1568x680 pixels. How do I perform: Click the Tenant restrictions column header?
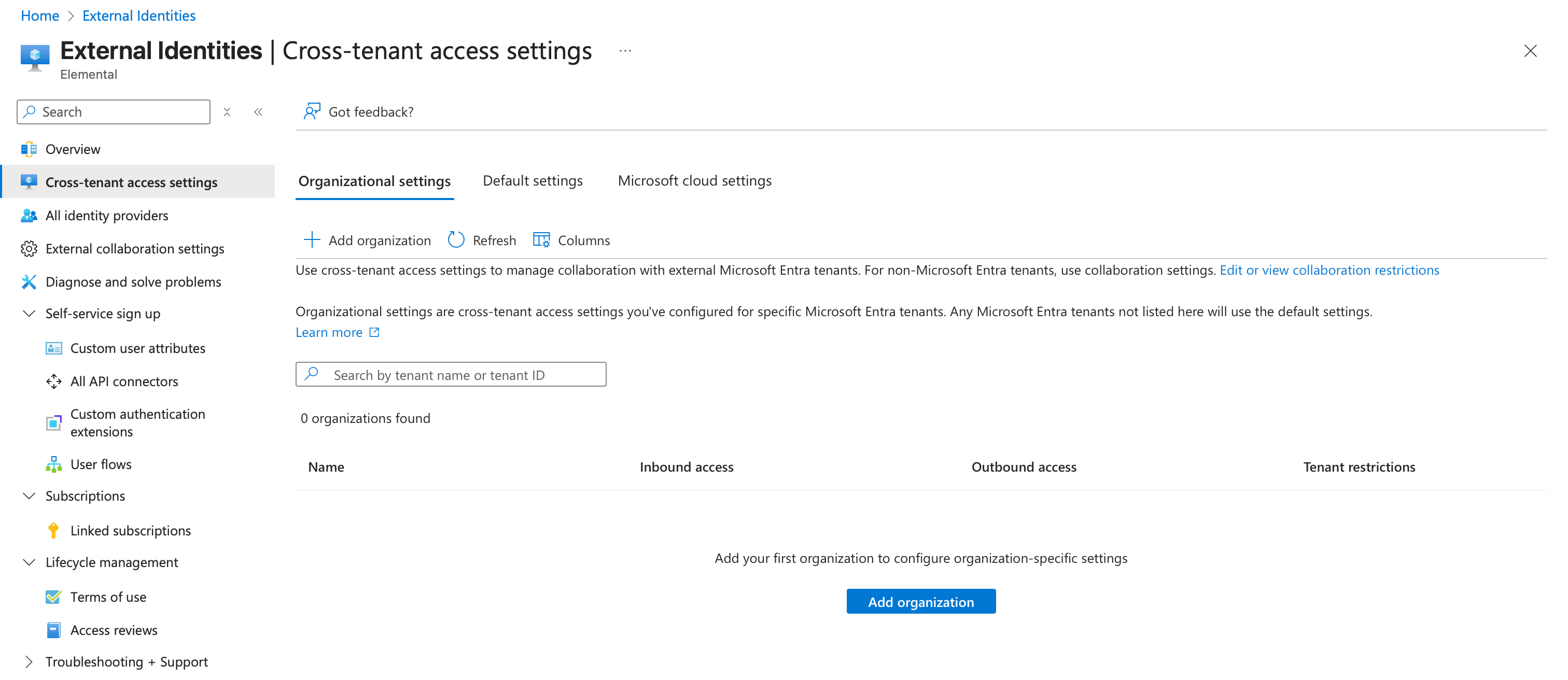(1359, 467)
